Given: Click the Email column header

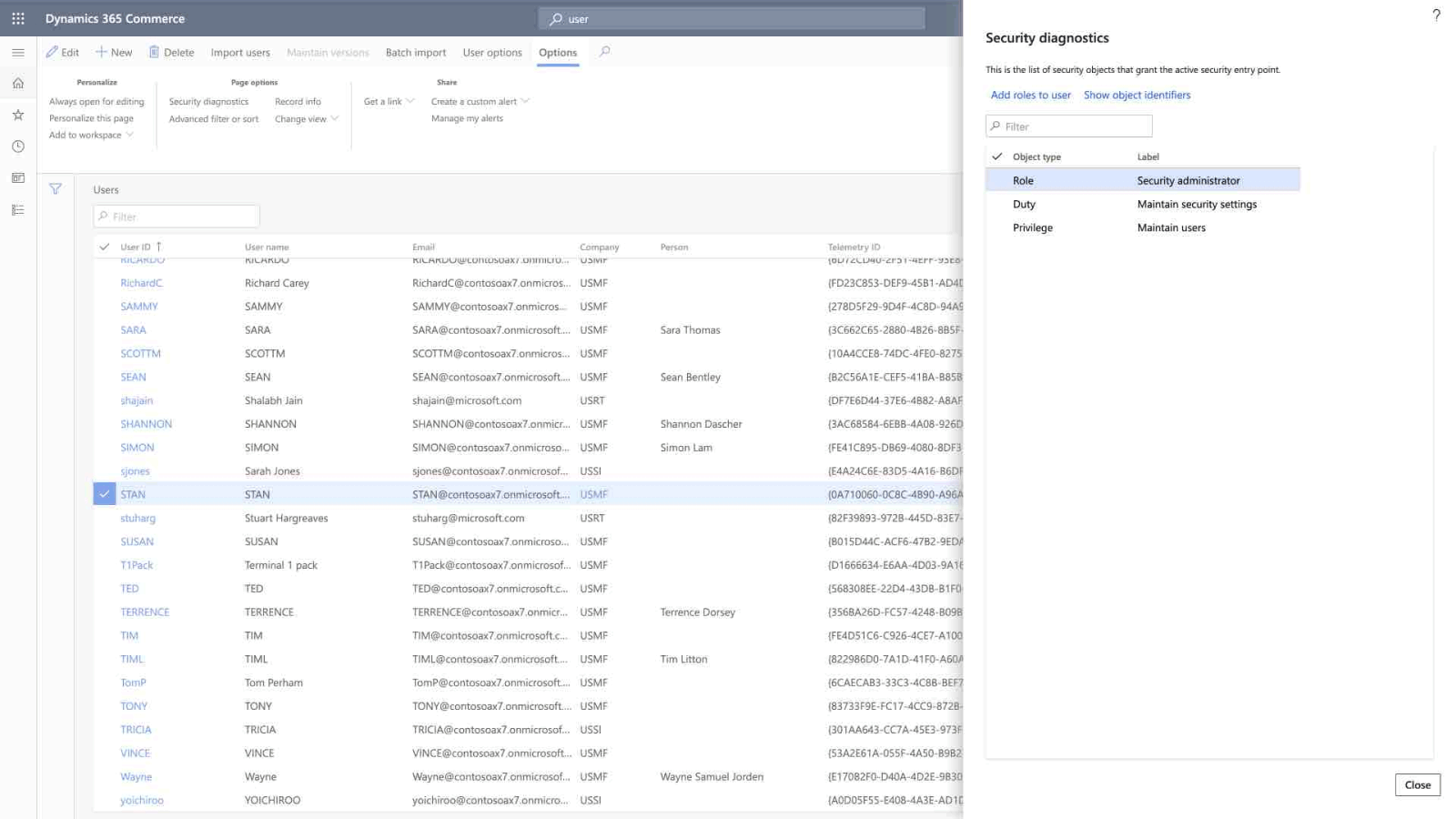Looking at the screenshot, I should coord(423,247).
